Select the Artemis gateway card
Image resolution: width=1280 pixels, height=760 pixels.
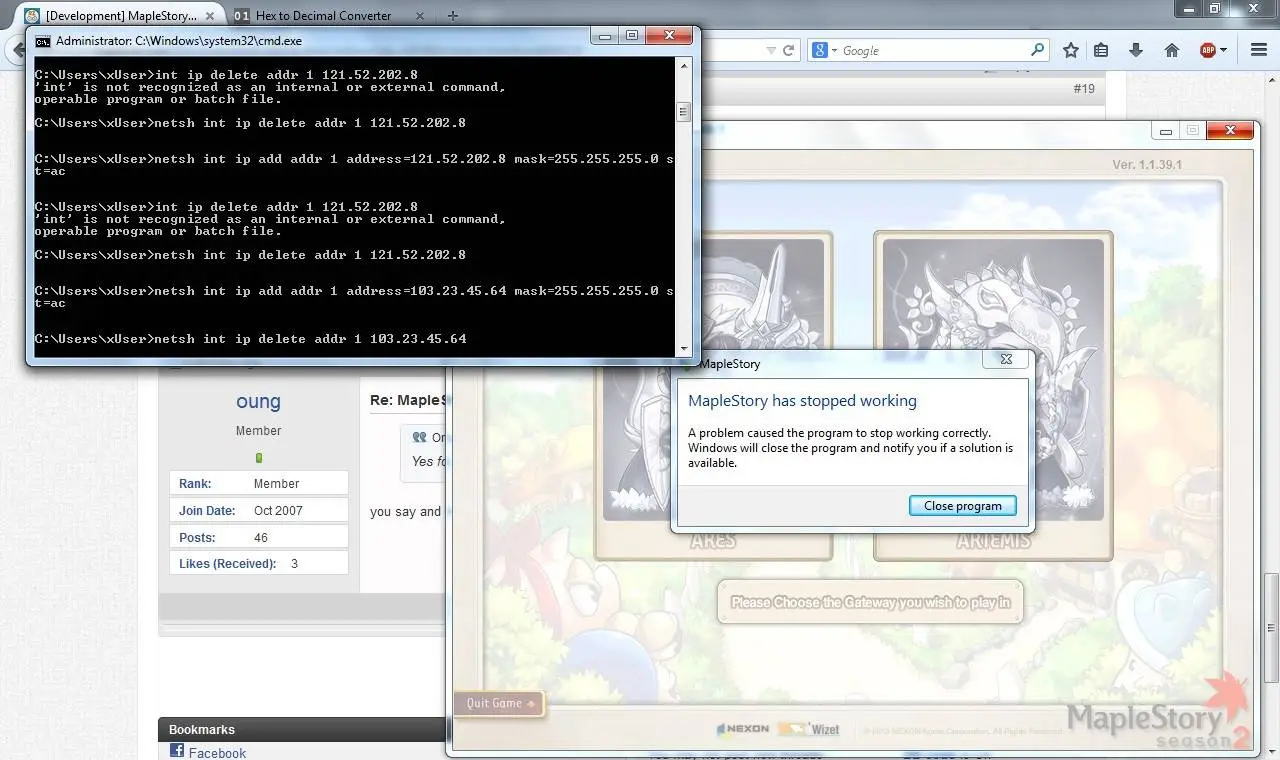[993, 395]
